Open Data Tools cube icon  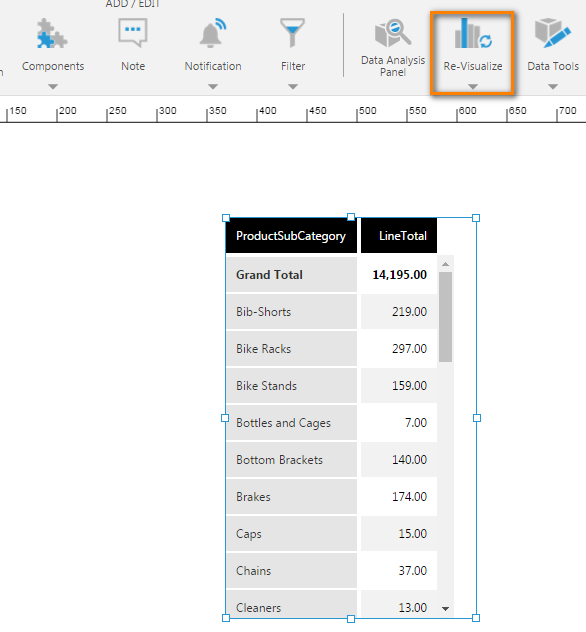coord(553,33)
